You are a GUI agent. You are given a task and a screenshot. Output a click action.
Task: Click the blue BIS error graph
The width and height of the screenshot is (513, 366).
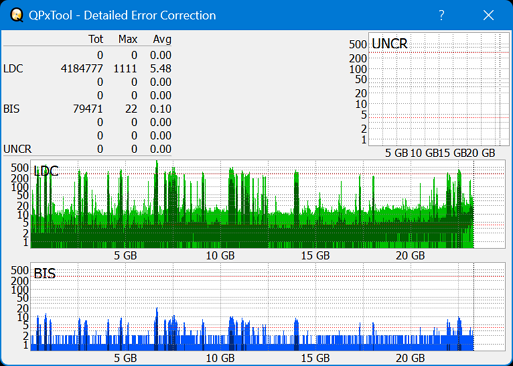[x=268, y=307]
